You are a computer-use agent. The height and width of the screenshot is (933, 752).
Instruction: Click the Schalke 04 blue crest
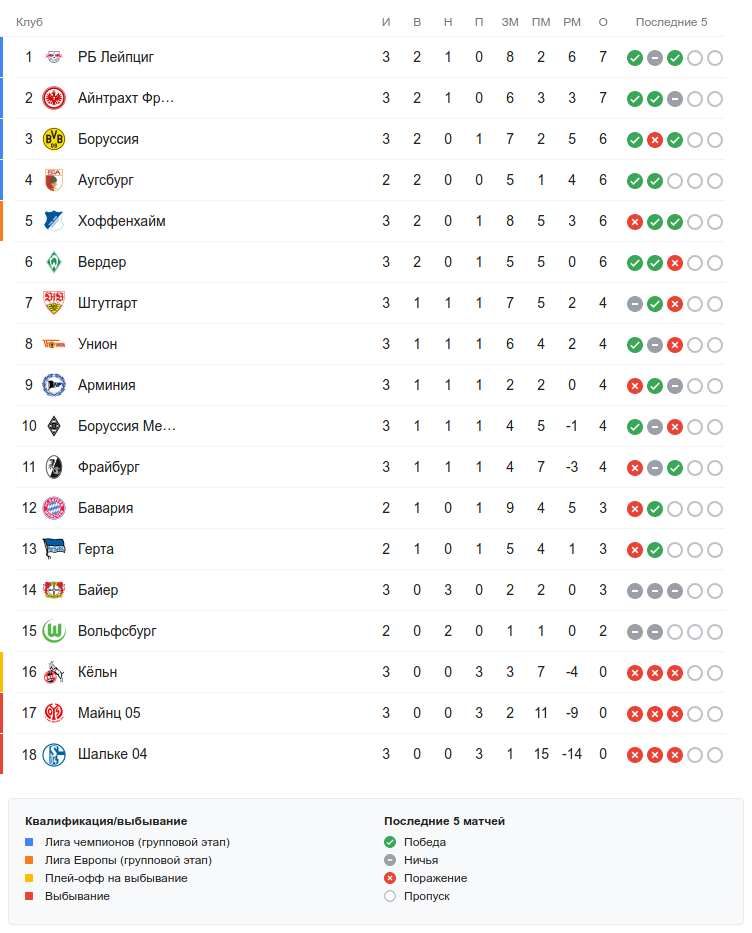(x=53, y=754)
